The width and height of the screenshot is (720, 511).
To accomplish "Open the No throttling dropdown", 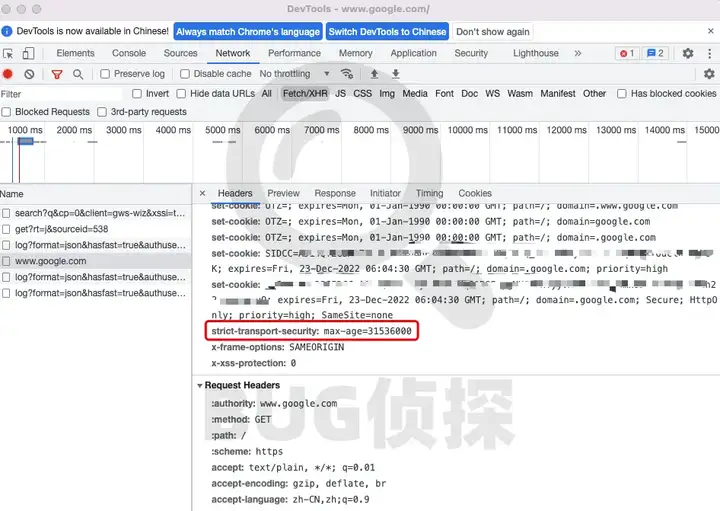I will 294,74.
